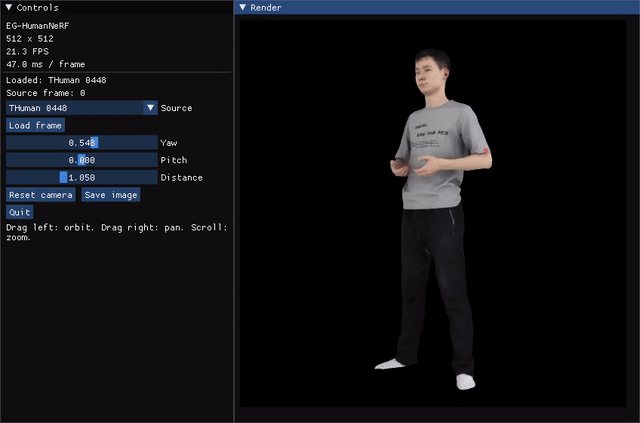640x423 pixels.
Task: Click the rendered human figure viewport
Action: coord(433,214)
